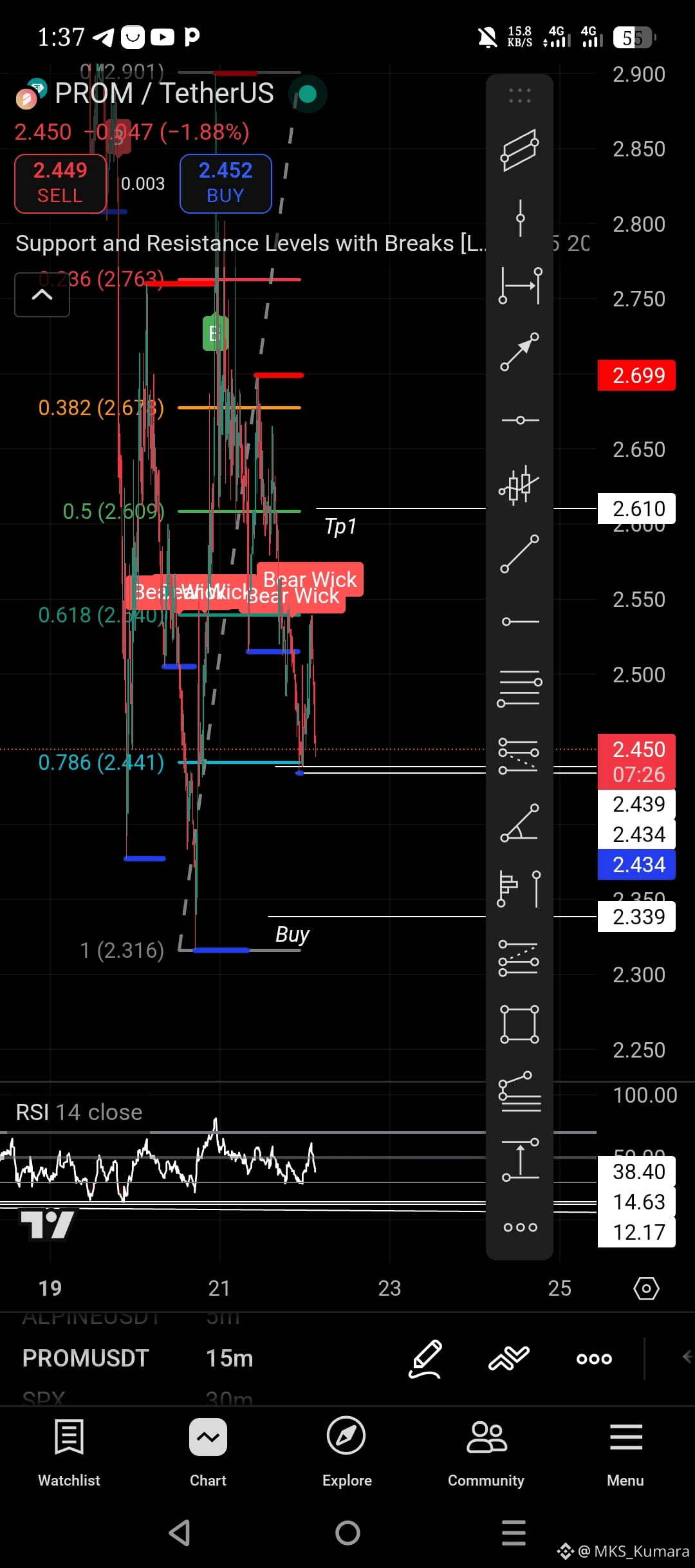Viewport: 695px width, 1568px height.
Task: Select the tool with diagonal segment above lines
Action: 520,1091
